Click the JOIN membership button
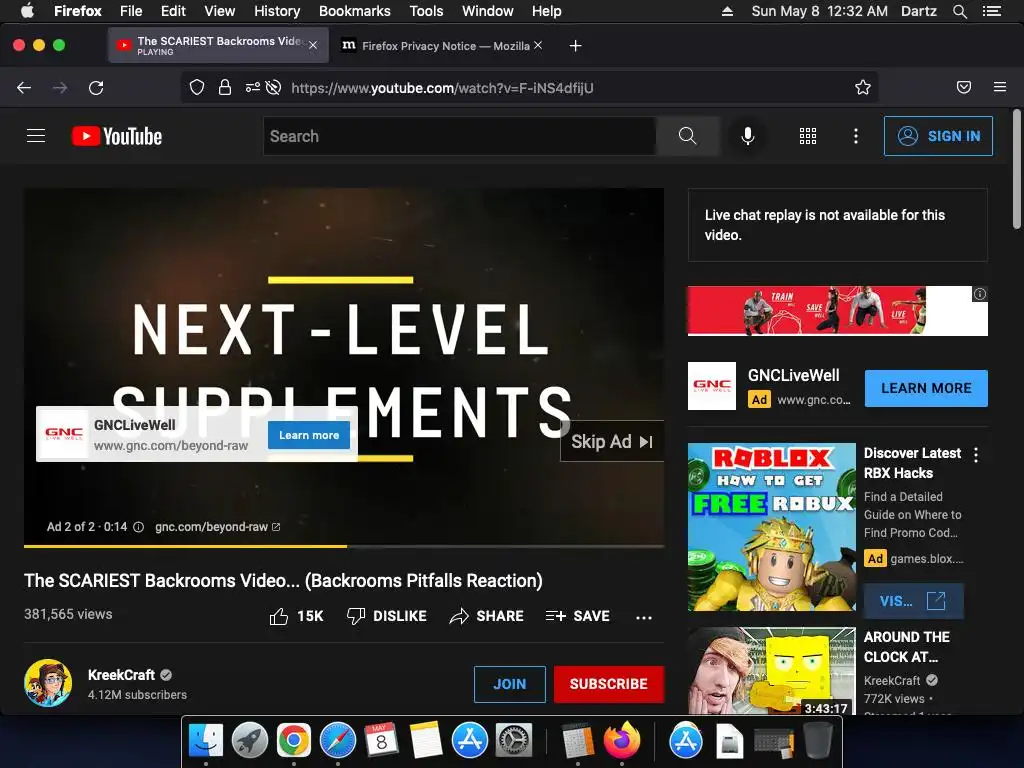Viewport: 1024px width, 768px height. coord(509,684)
